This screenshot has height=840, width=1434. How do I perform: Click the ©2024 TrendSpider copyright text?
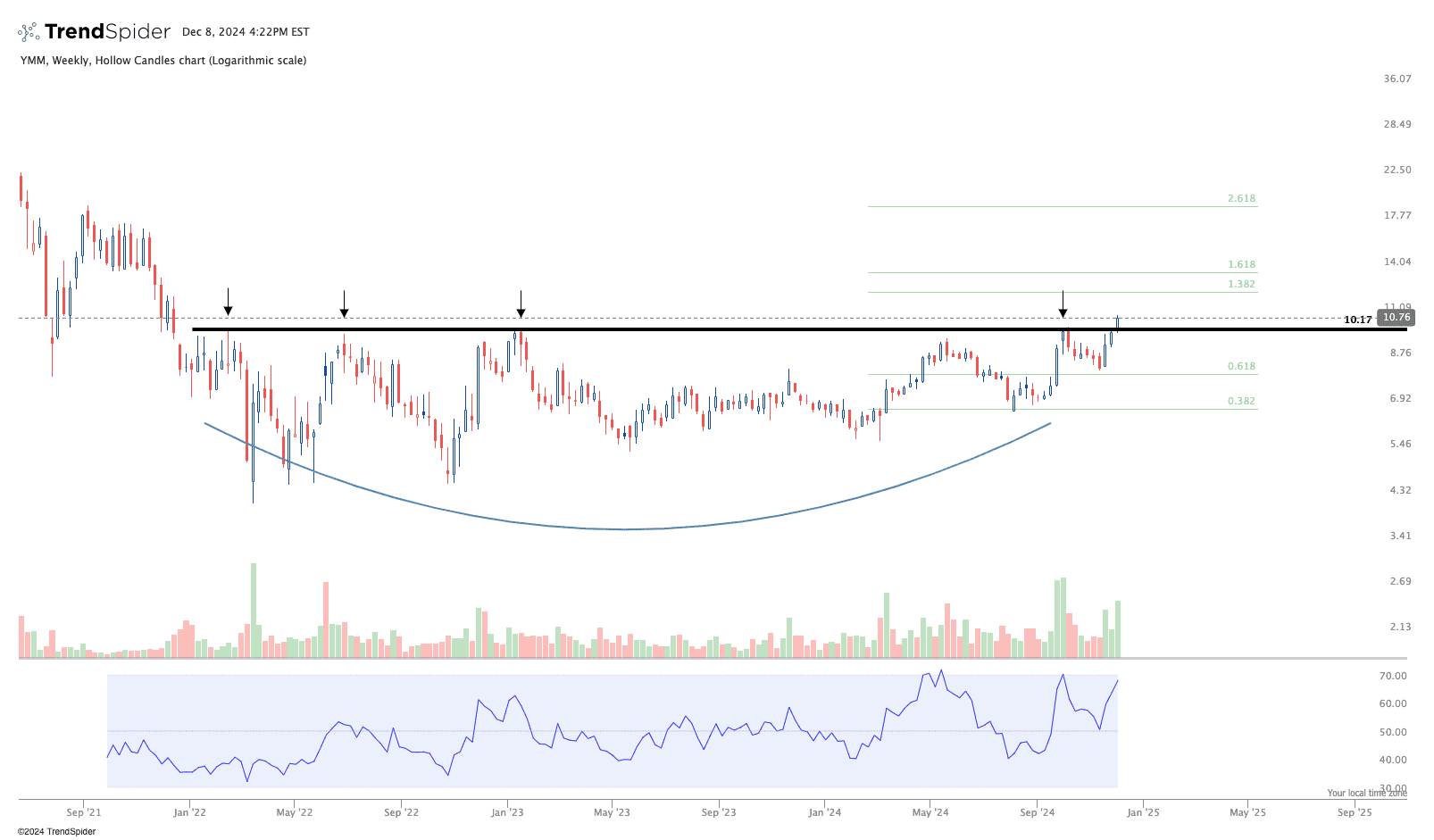(x=56, y=831)
